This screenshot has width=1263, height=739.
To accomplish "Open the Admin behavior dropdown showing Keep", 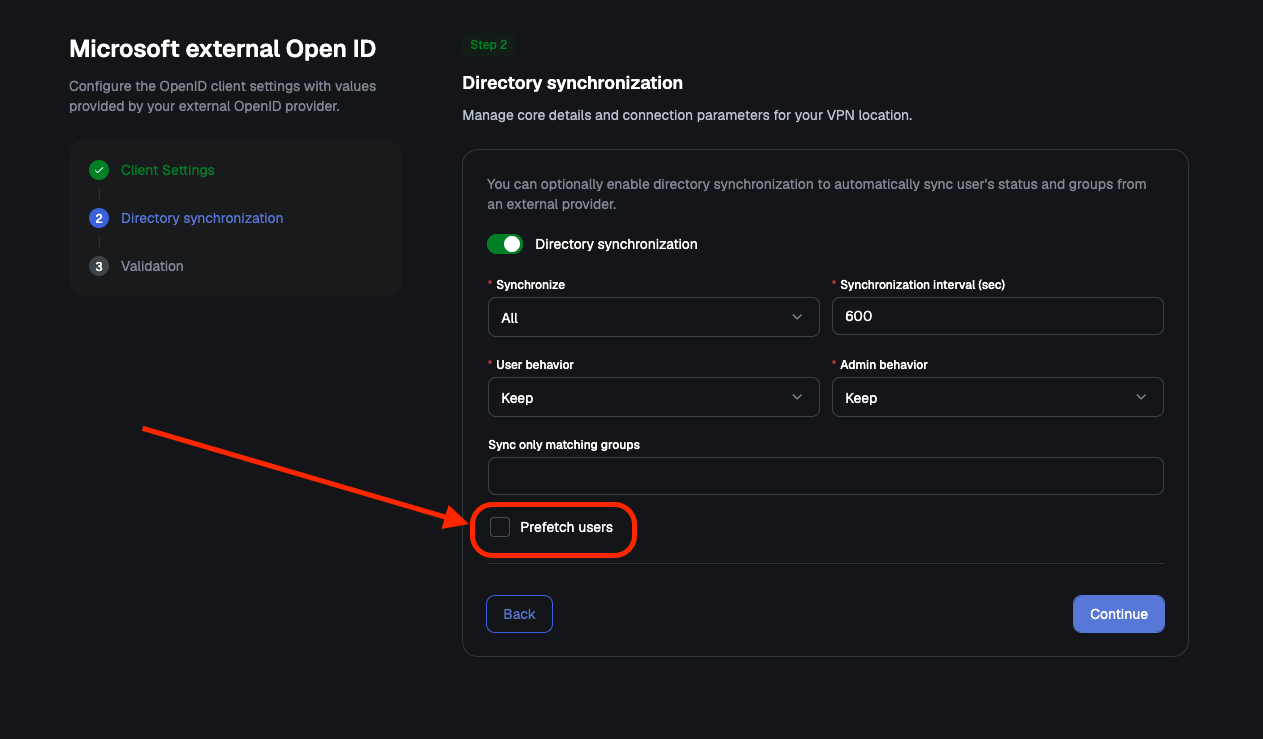I will click(x=998, y=397).
